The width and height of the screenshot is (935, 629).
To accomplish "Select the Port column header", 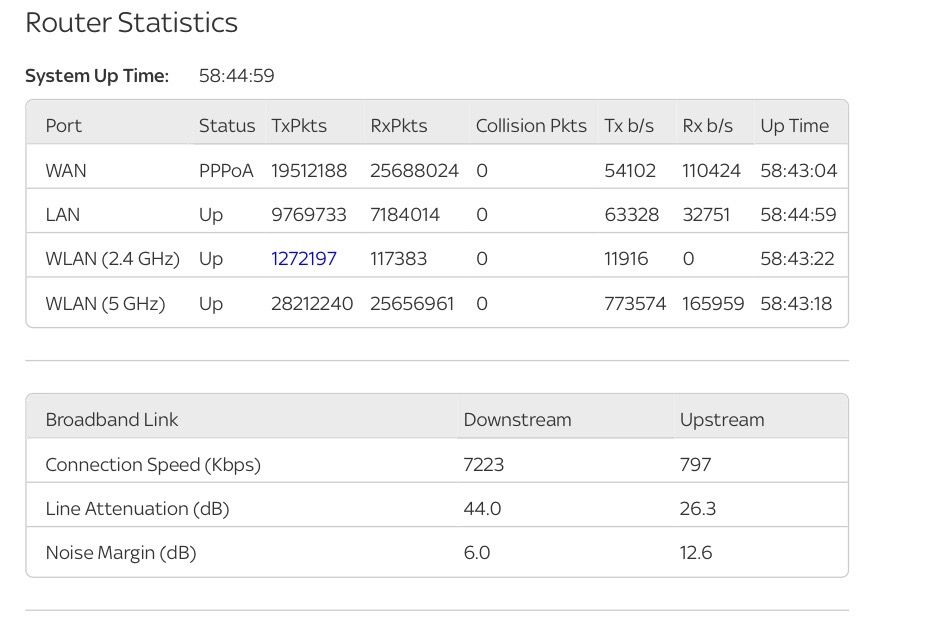I will tap(64, 126).
